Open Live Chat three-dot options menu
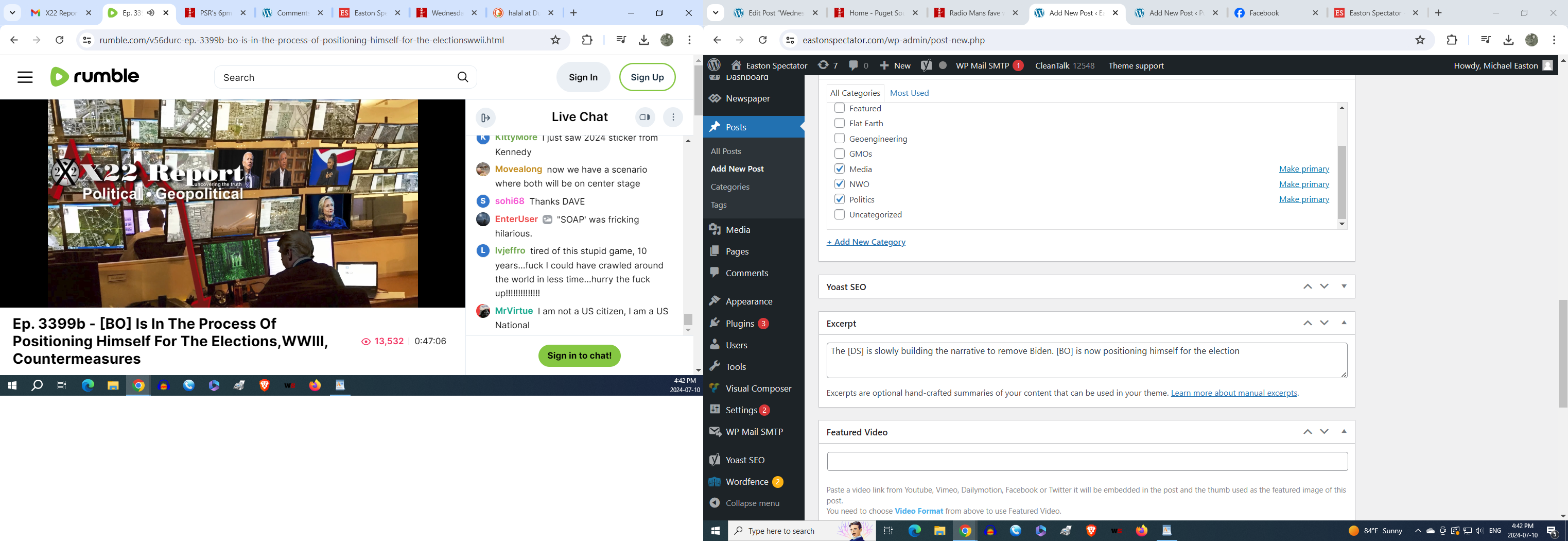The width and height of the screenshot is (1568, 541). coord(673,117)
